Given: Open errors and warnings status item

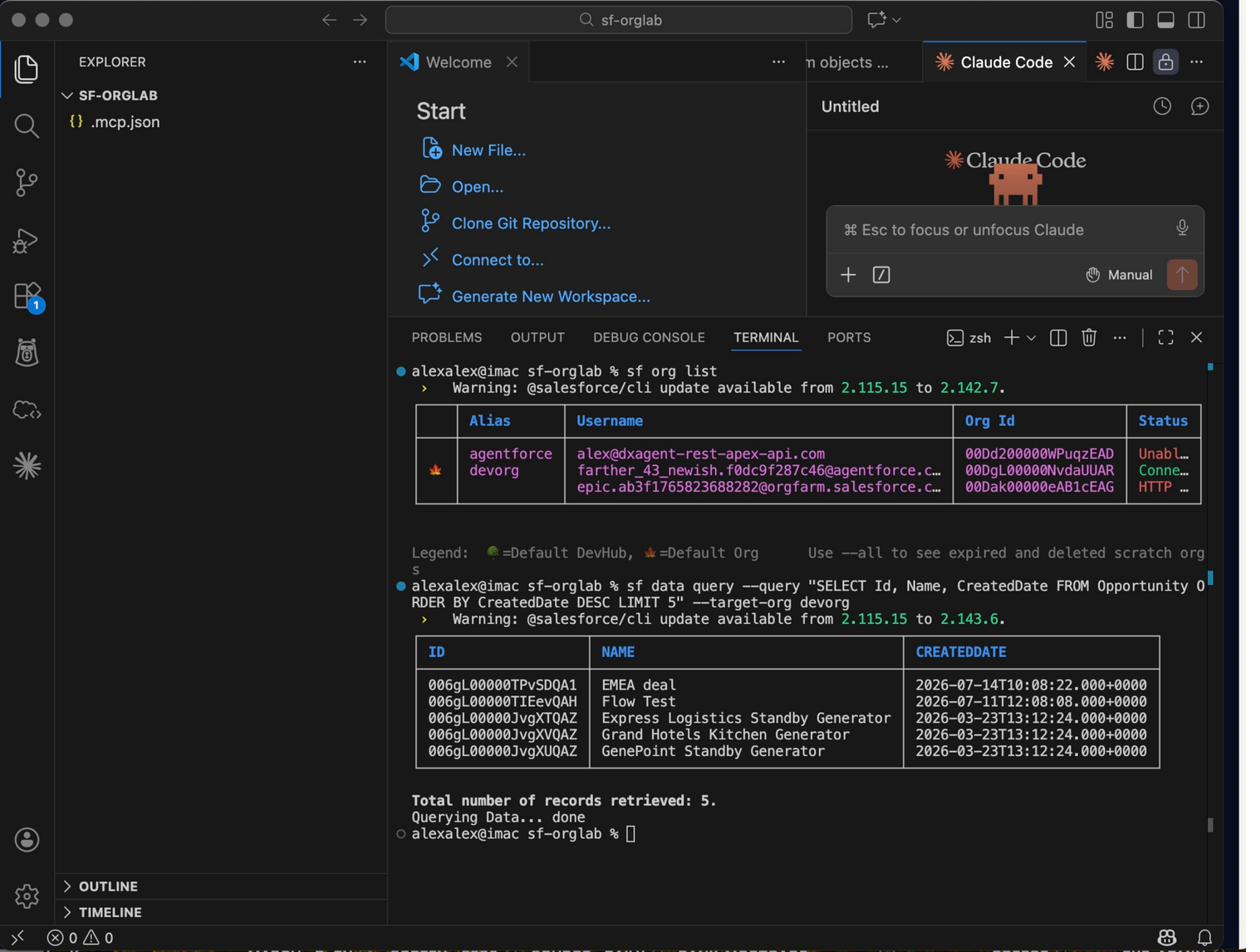Looking at the screenshot, I should [x=80, y=938].
